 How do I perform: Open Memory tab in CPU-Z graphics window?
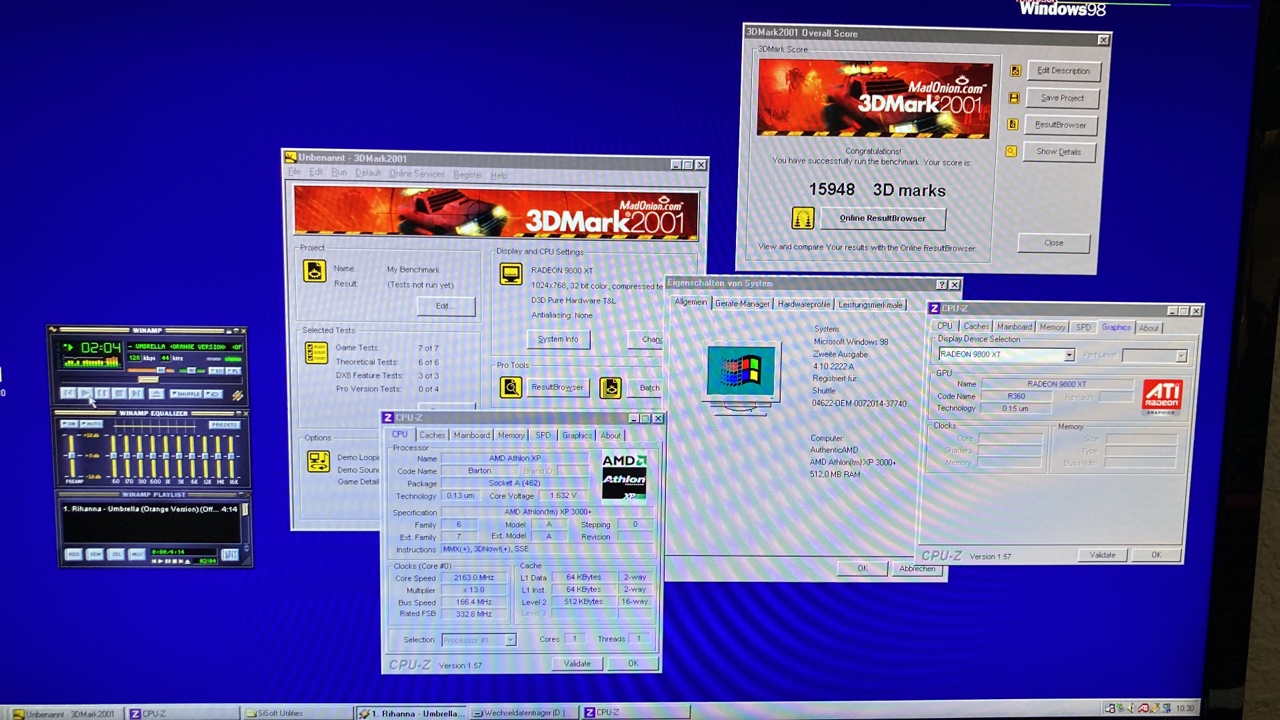pyautogui.click(x=1052, y=327)
